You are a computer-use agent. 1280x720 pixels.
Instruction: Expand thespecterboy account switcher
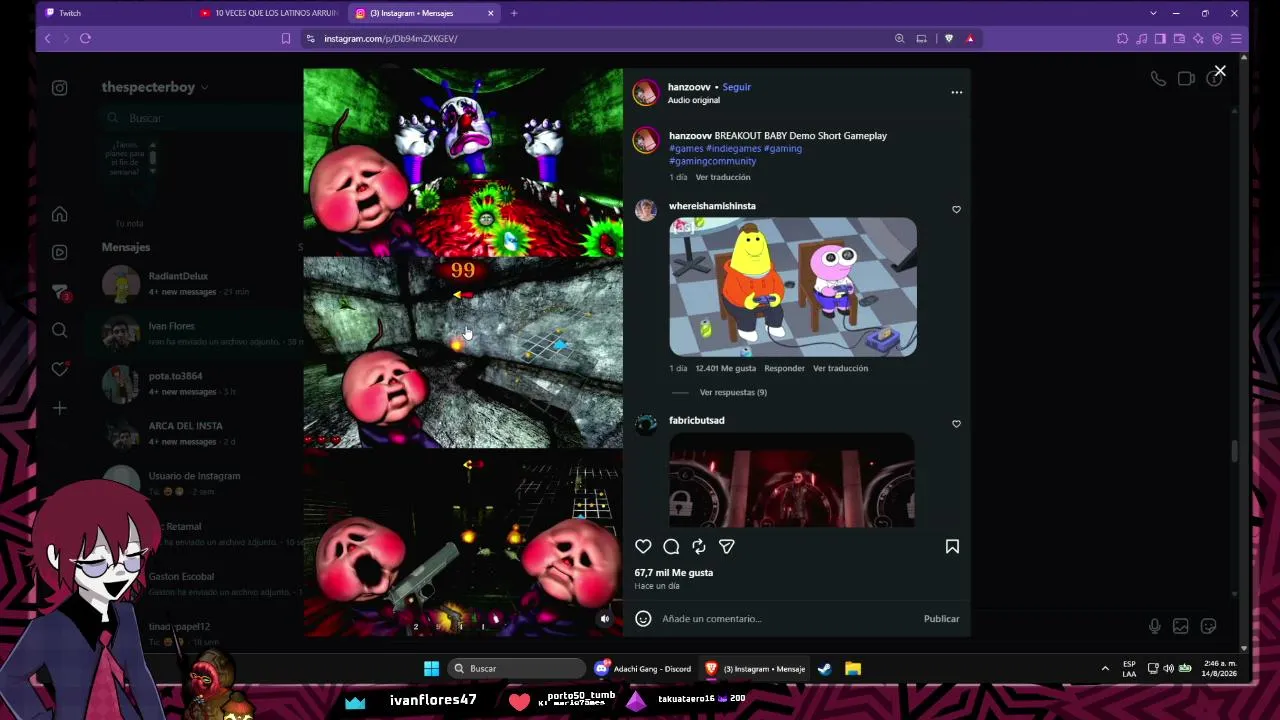pos(155,87)
